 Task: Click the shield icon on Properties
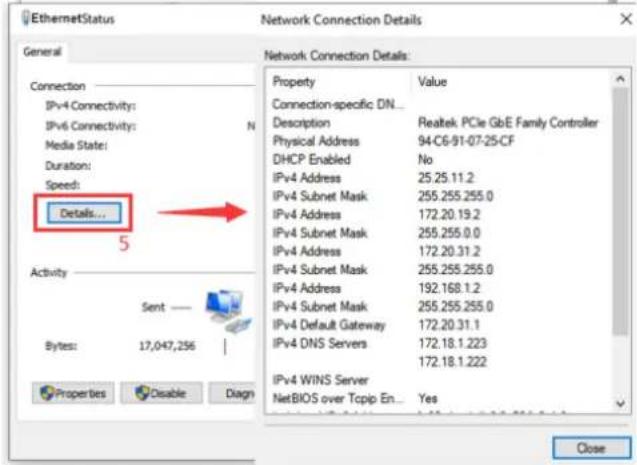click(x=47, y=393)
